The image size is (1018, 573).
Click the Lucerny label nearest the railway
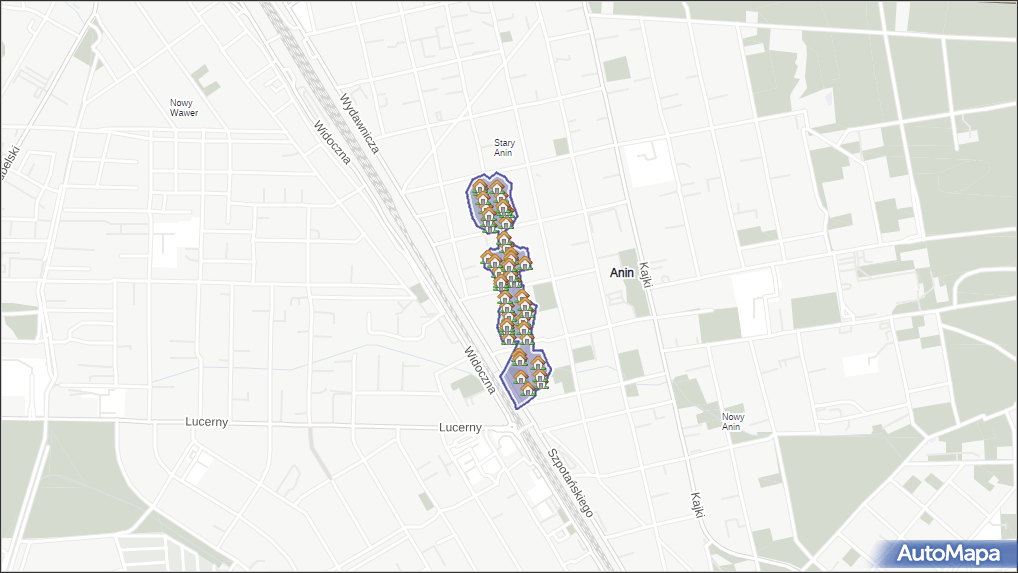pos(460,427)
